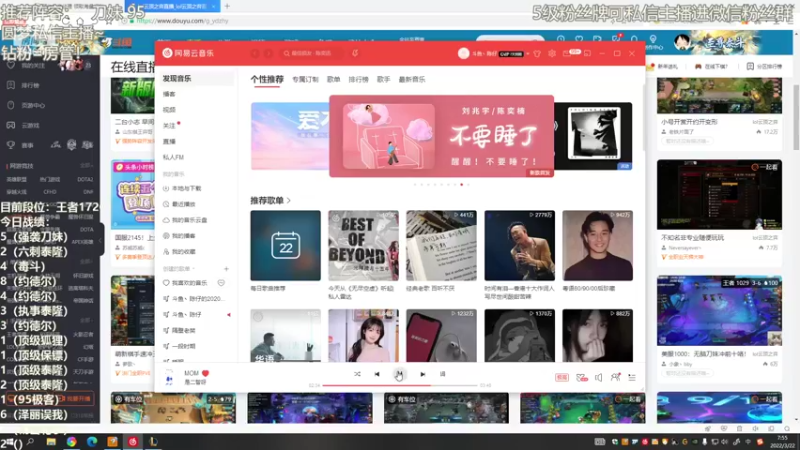Image resolution: width=800 pixels, height=450 pixels.
Task: Toggle play/pause button
Action: point(399,374)
